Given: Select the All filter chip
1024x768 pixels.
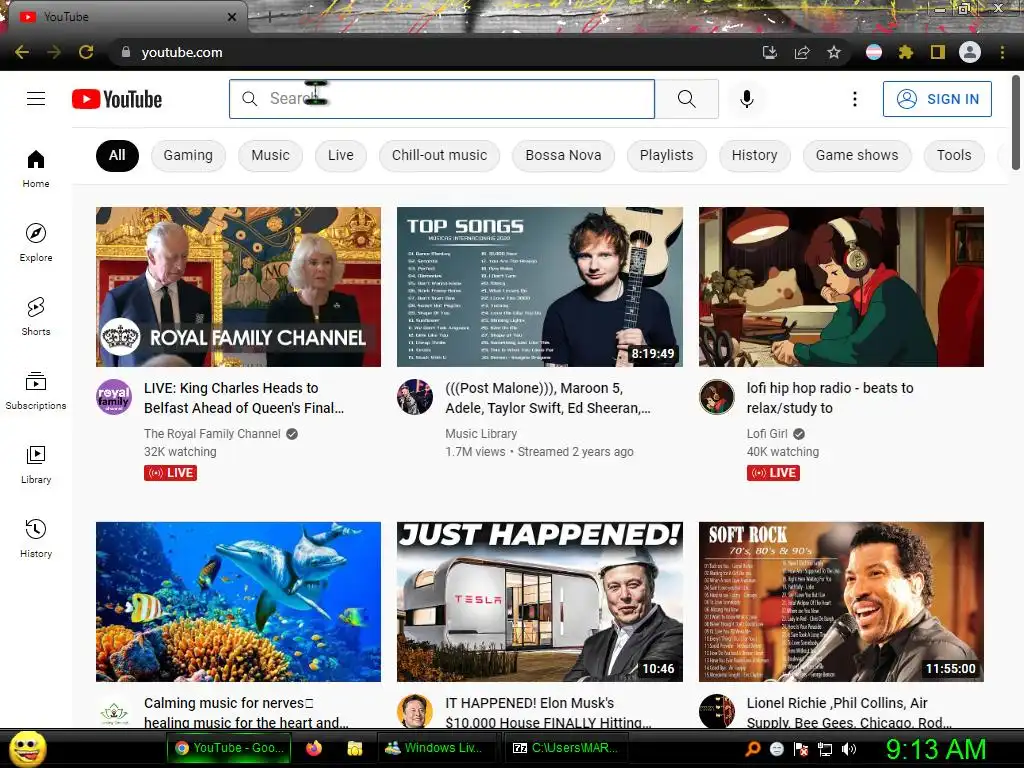Looking at the screenshot, I should pos(117,155).
